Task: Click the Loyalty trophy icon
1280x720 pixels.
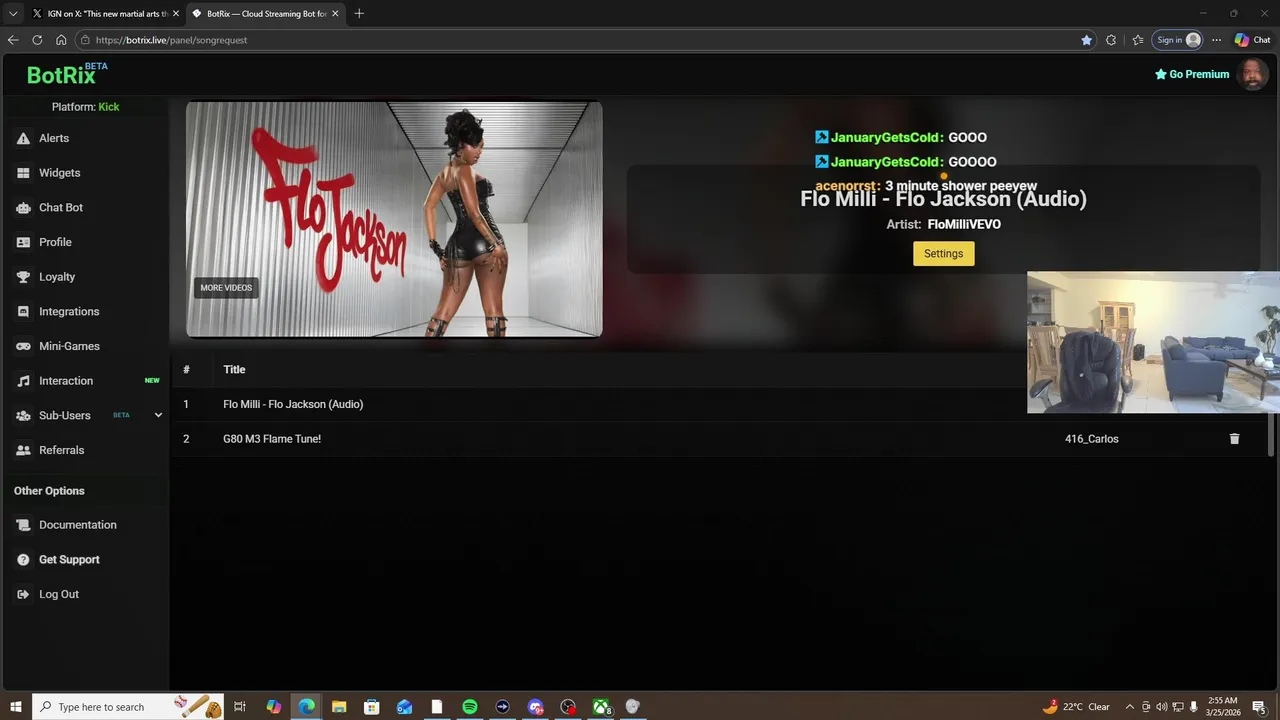Action: coord(23,277)
